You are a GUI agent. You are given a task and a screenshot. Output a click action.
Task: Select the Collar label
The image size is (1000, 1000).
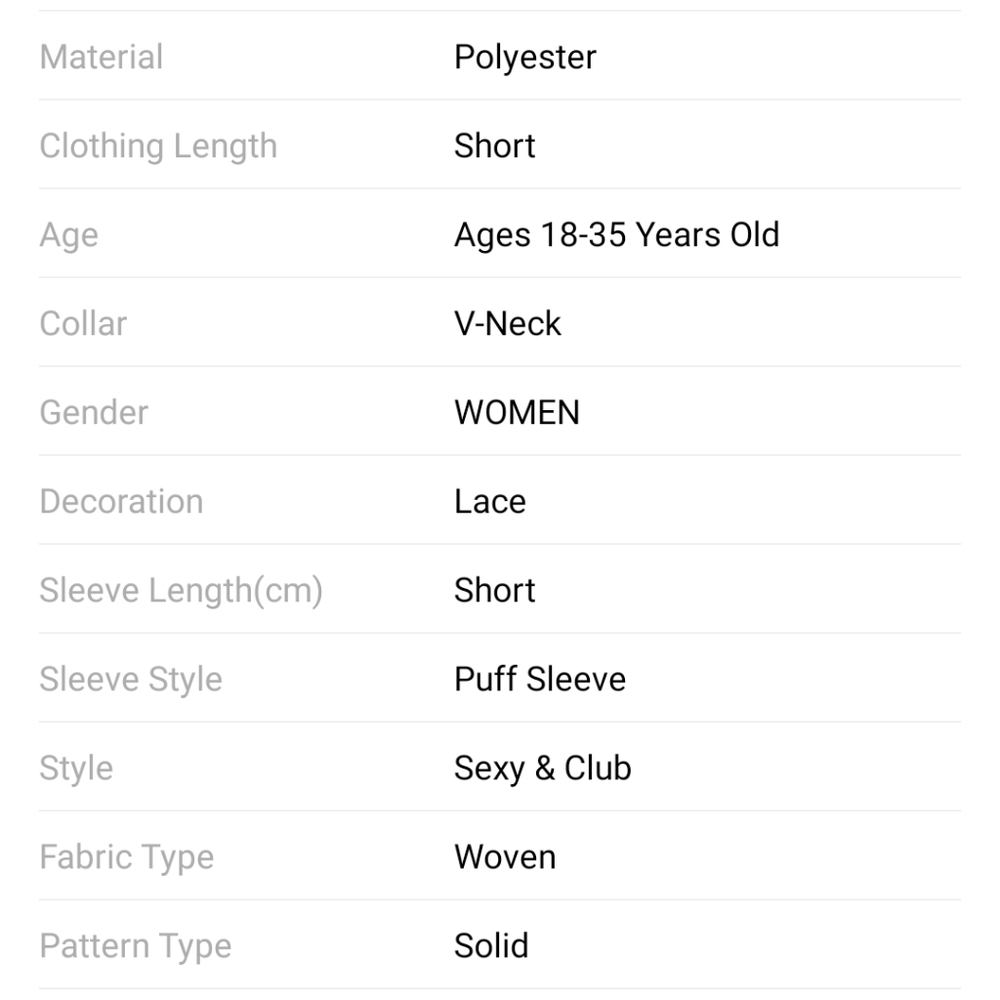tap(83, 323)
